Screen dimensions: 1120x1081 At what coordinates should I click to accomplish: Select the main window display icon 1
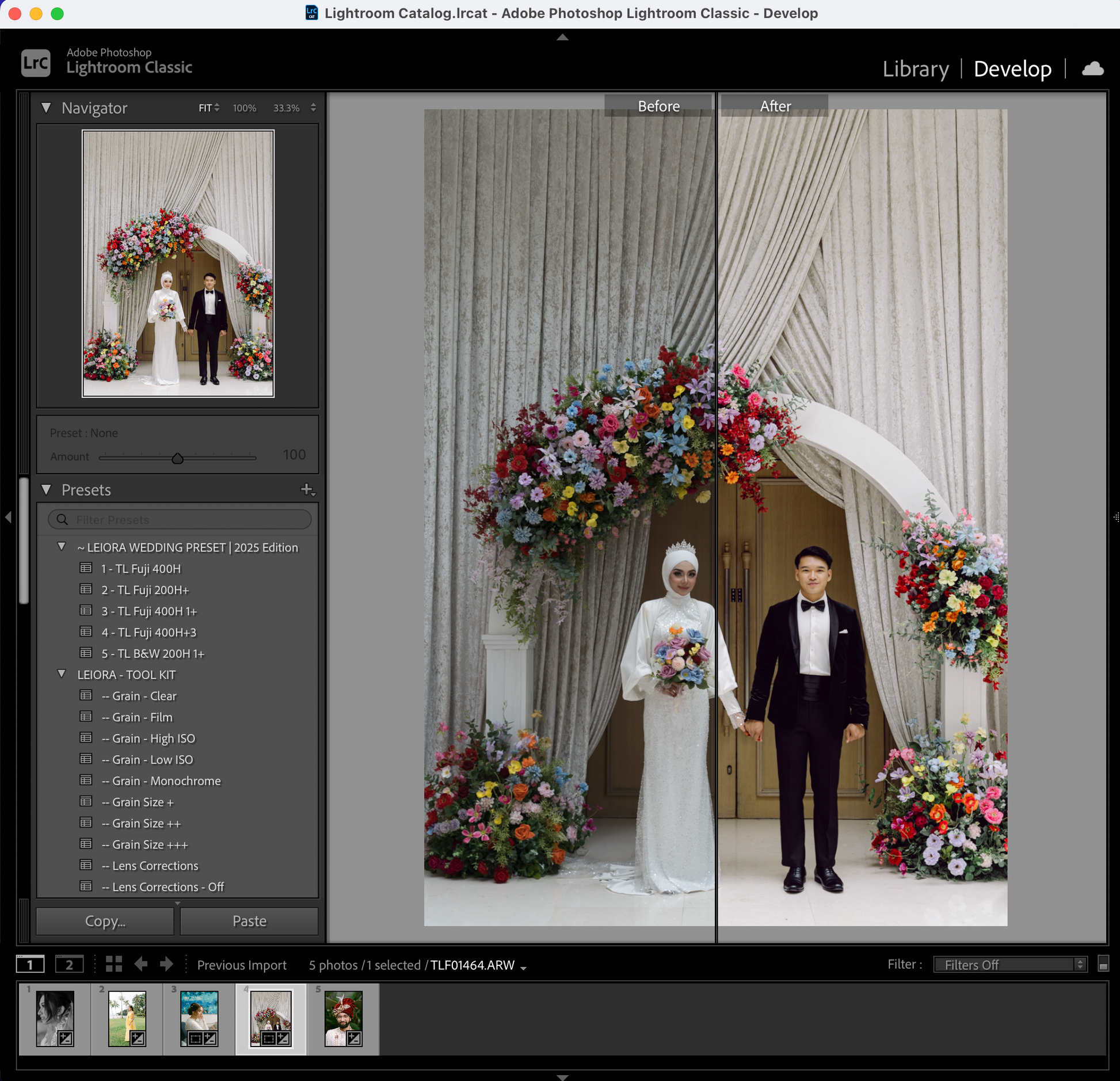click(30, 964)
